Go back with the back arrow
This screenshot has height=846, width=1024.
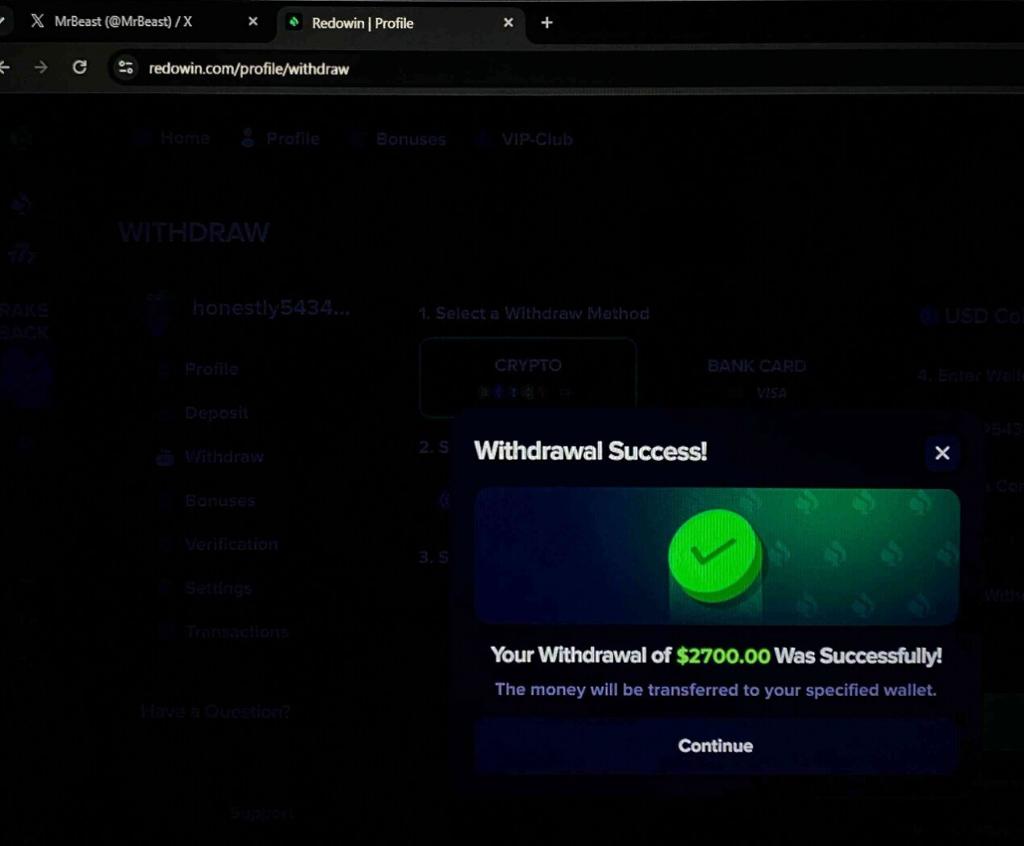5,67
